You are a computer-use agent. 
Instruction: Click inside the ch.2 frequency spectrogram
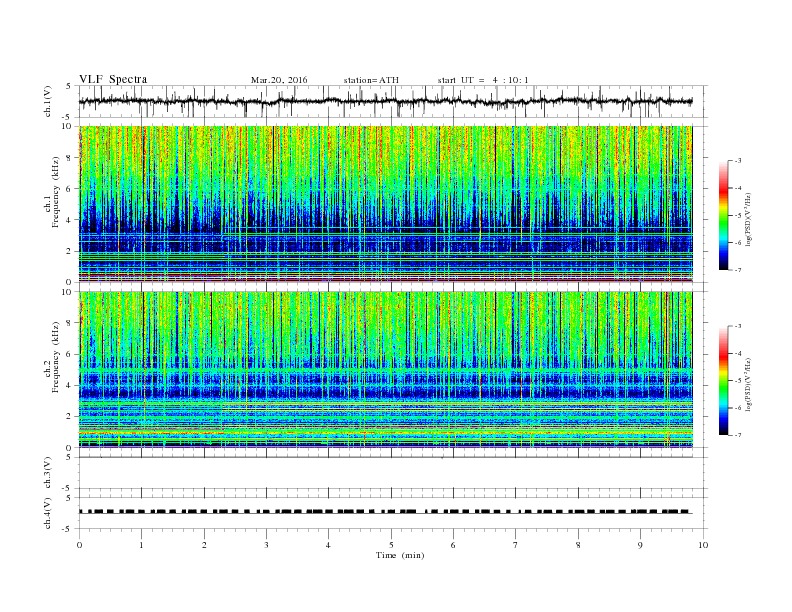point(386,370)
